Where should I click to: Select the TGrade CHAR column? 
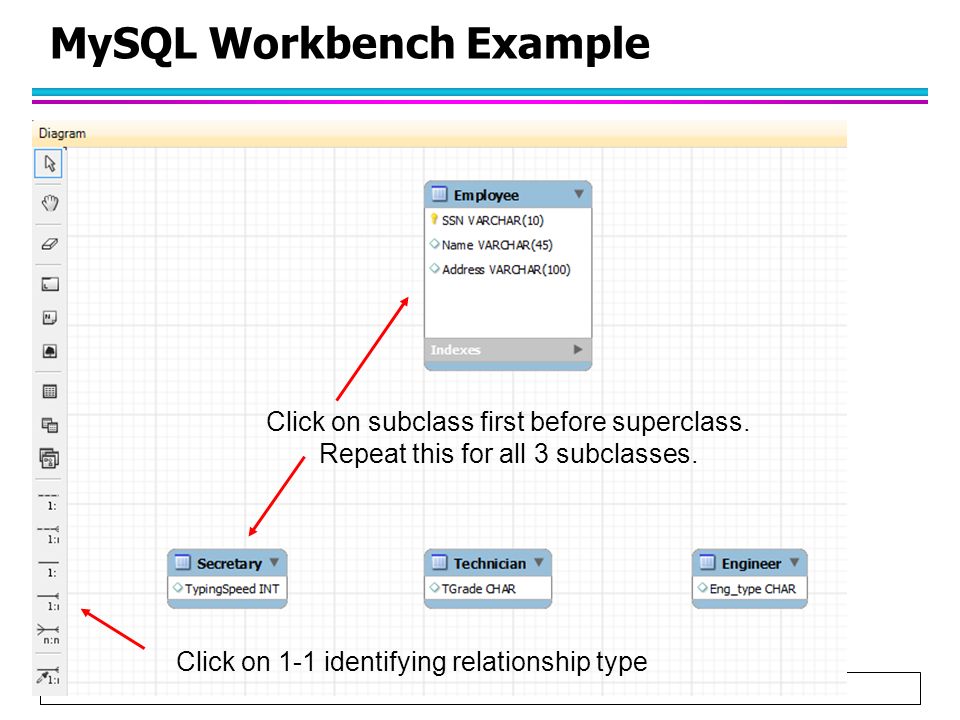[479, 589]
